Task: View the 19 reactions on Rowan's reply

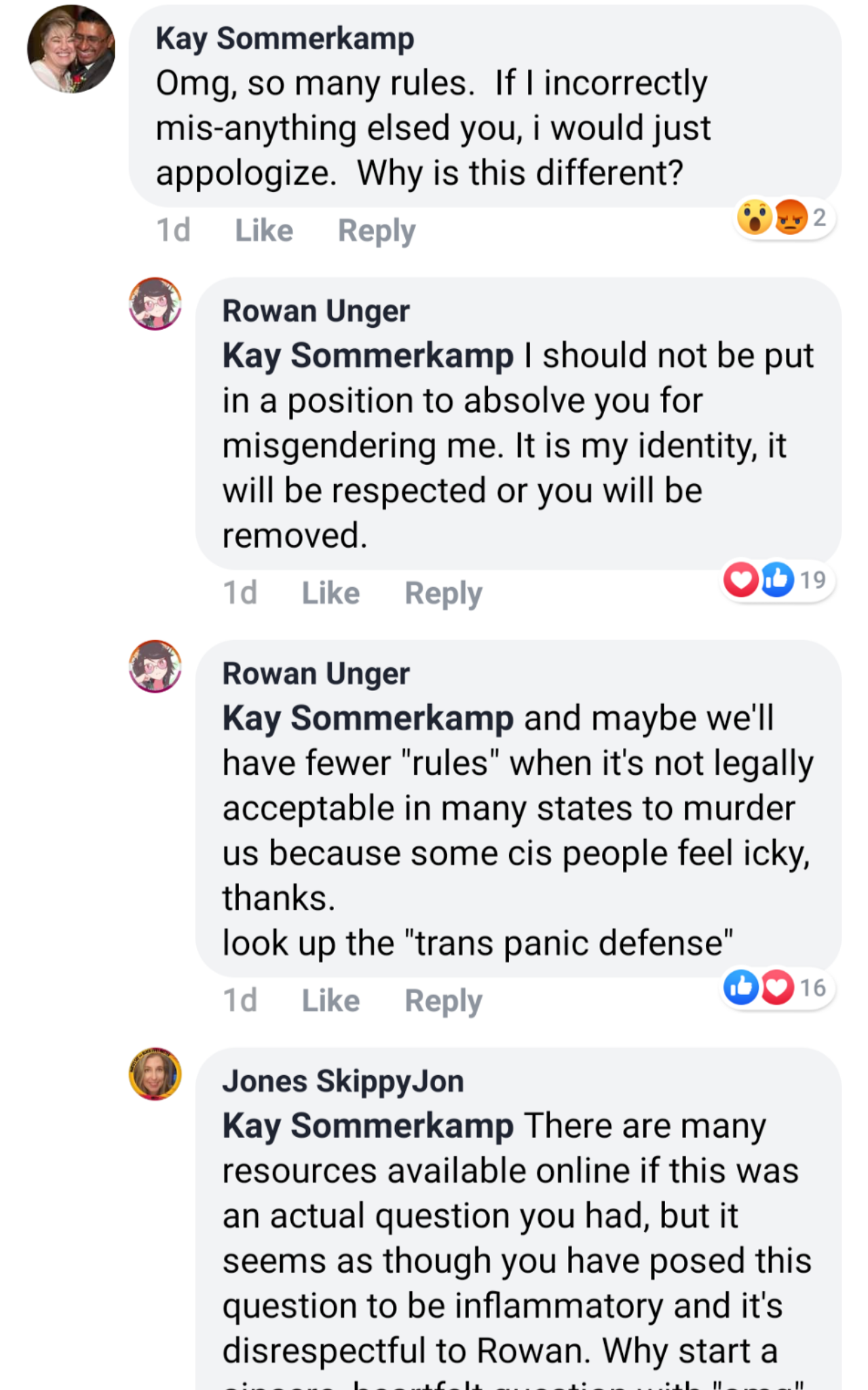Action: (778, 580)
